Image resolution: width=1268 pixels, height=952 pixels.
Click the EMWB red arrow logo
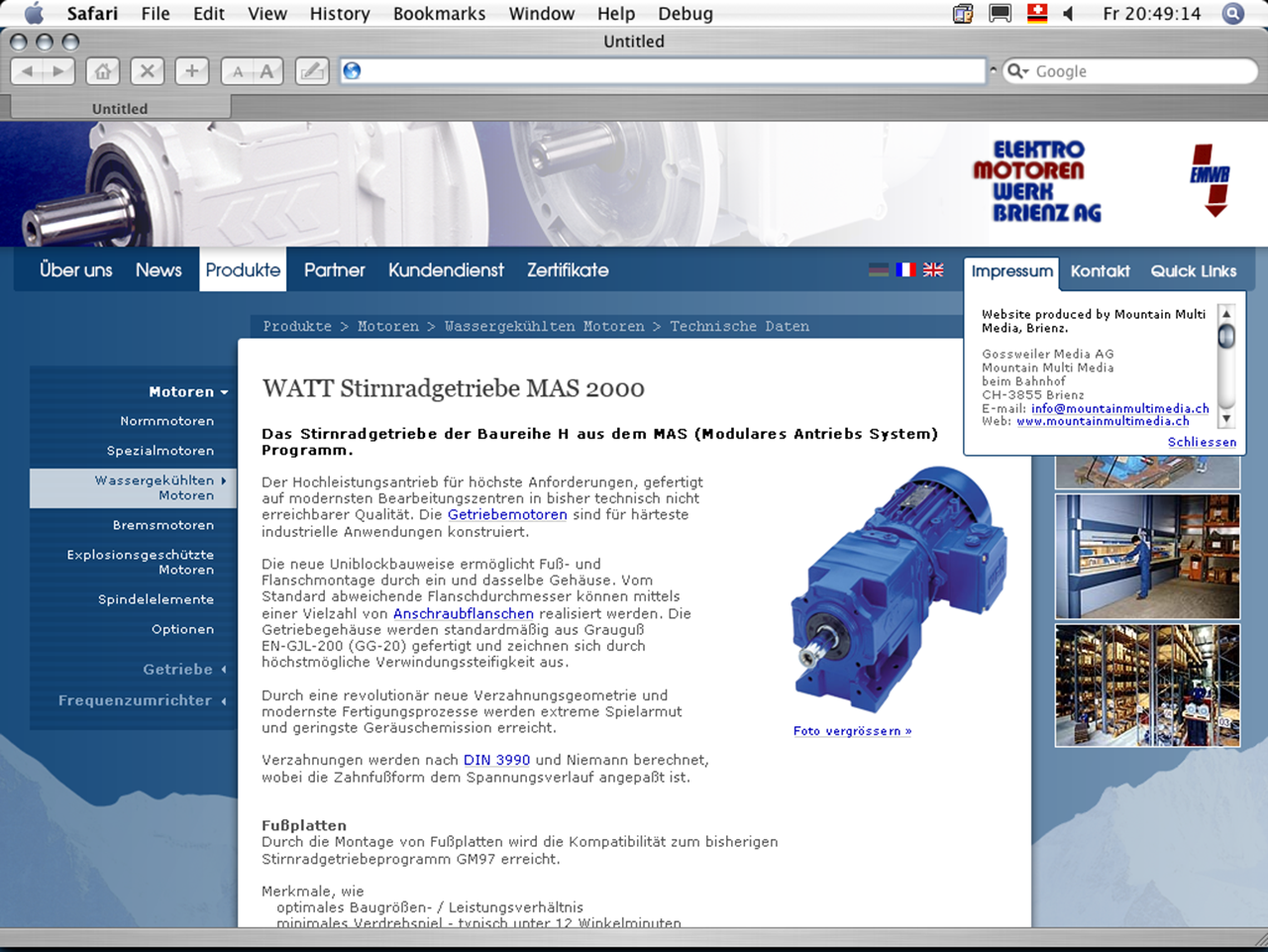click(x=1211, y=179)
